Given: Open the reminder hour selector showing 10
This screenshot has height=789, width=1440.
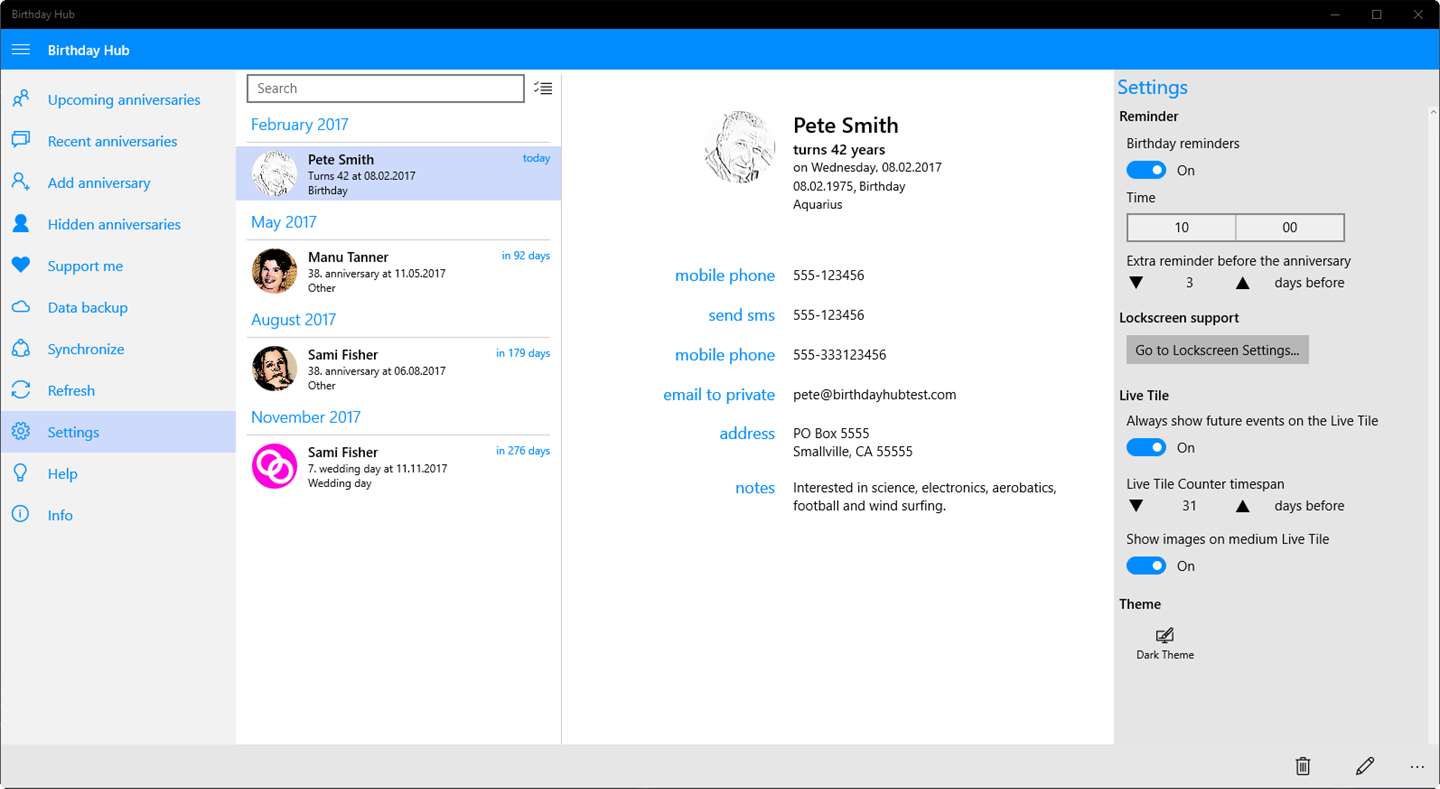Looking at the screenshot, I should [x=1181, y=227].
